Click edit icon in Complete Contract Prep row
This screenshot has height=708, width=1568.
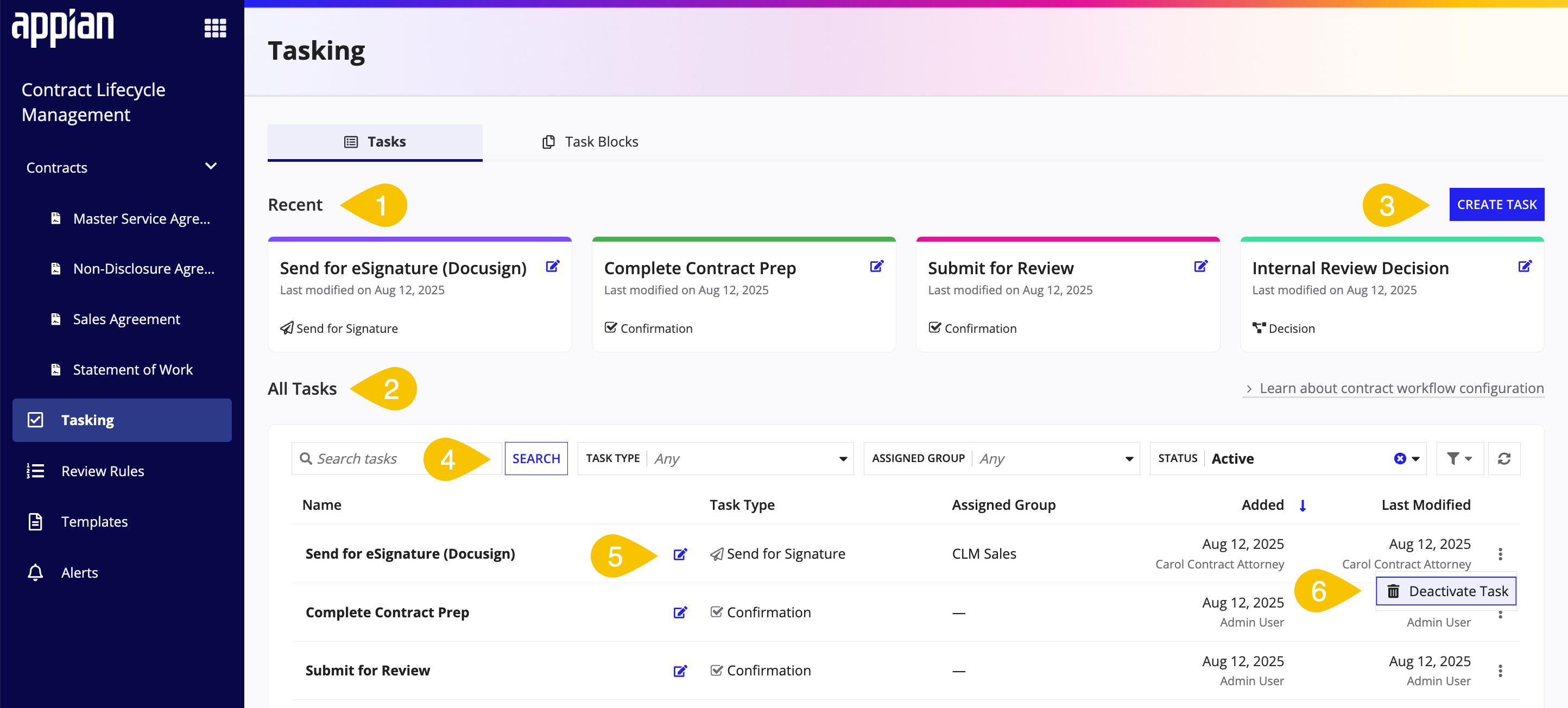[x=680, y=612]
